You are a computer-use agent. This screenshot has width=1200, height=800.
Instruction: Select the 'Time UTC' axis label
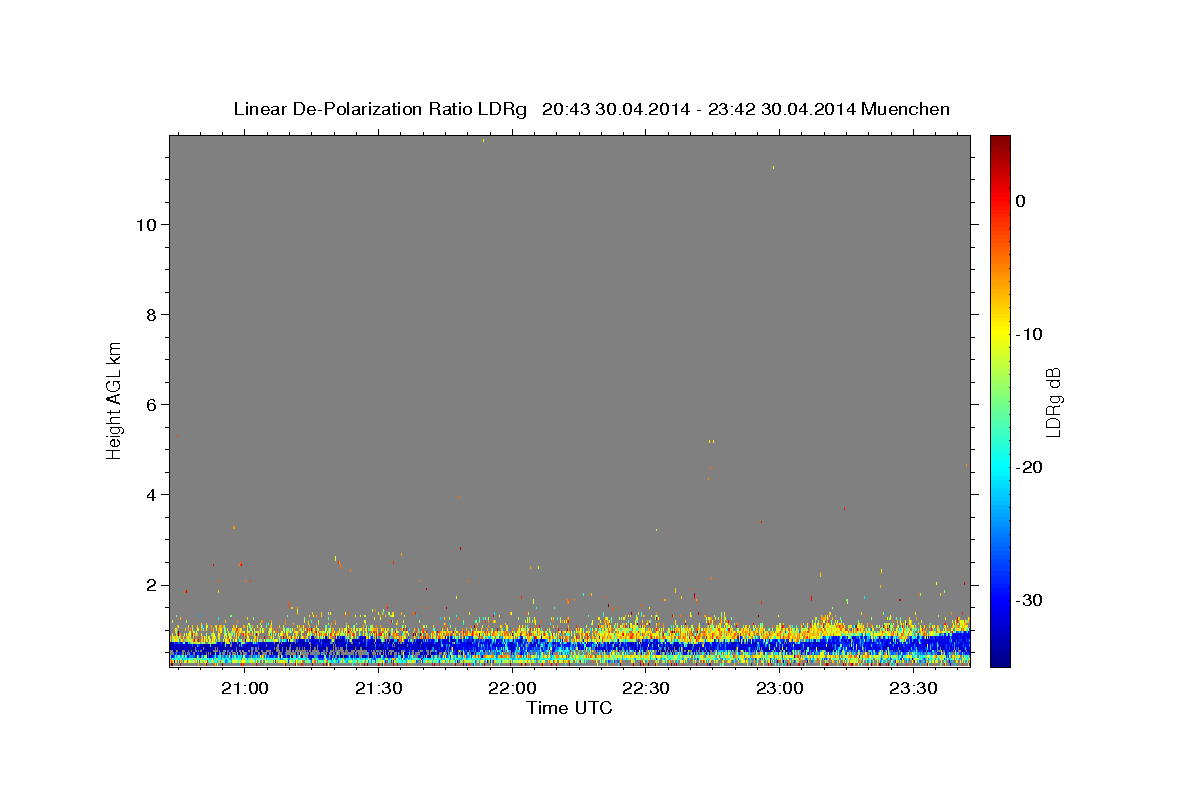pyautogui.click(x=569, y=708)
